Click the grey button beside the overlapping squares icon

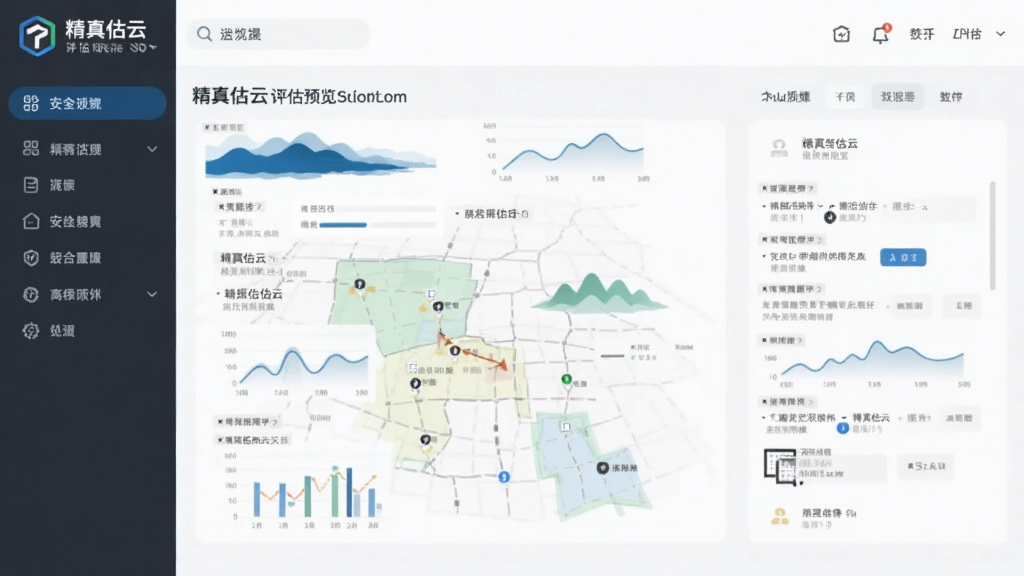click(925, 466)
